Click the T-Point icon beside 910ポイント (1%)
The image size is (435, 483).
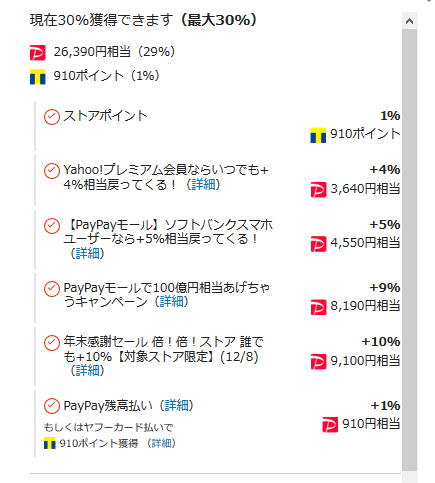(x=38, y=77)
